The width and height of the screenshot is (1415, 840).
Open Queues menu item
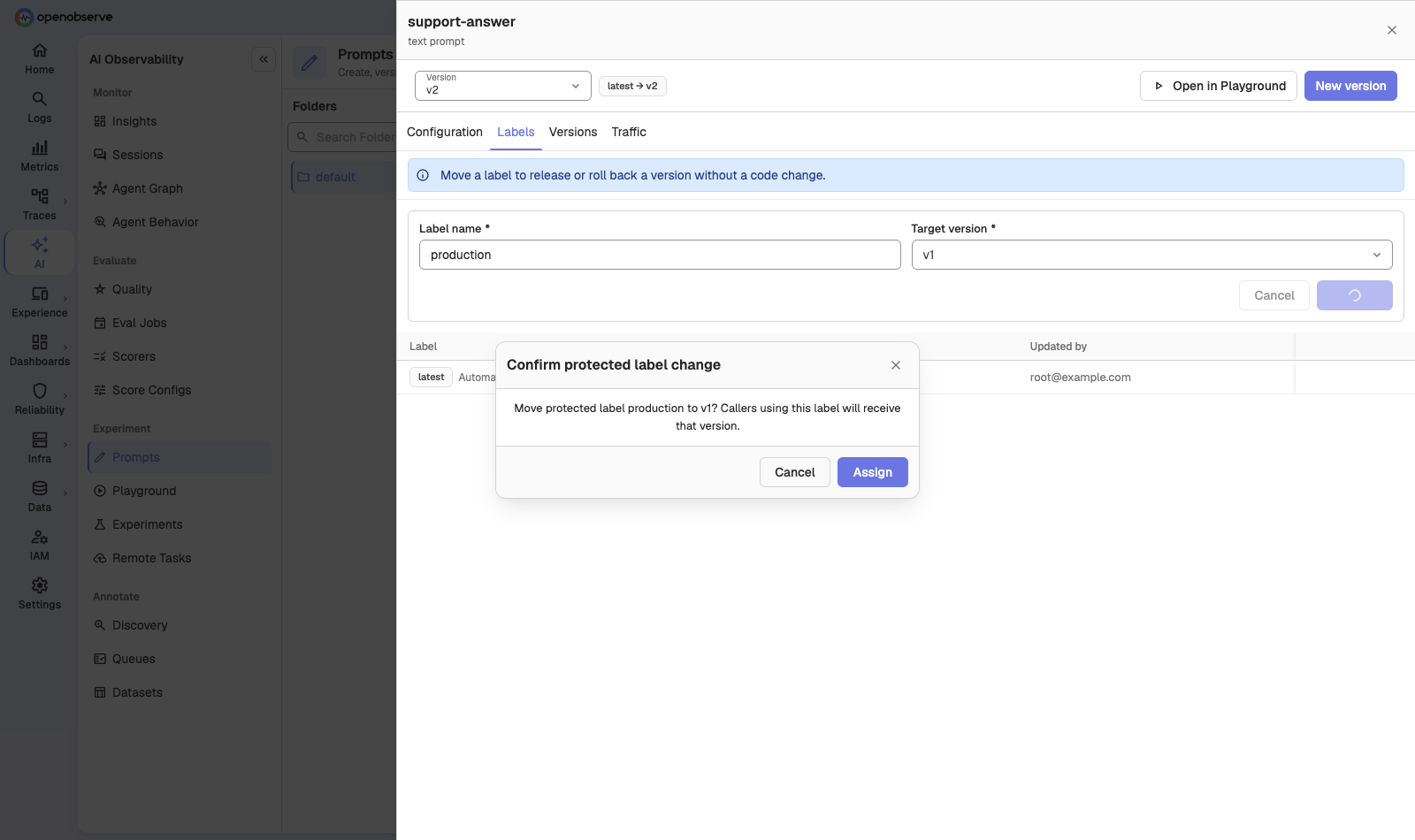click(x=180, y=659)
